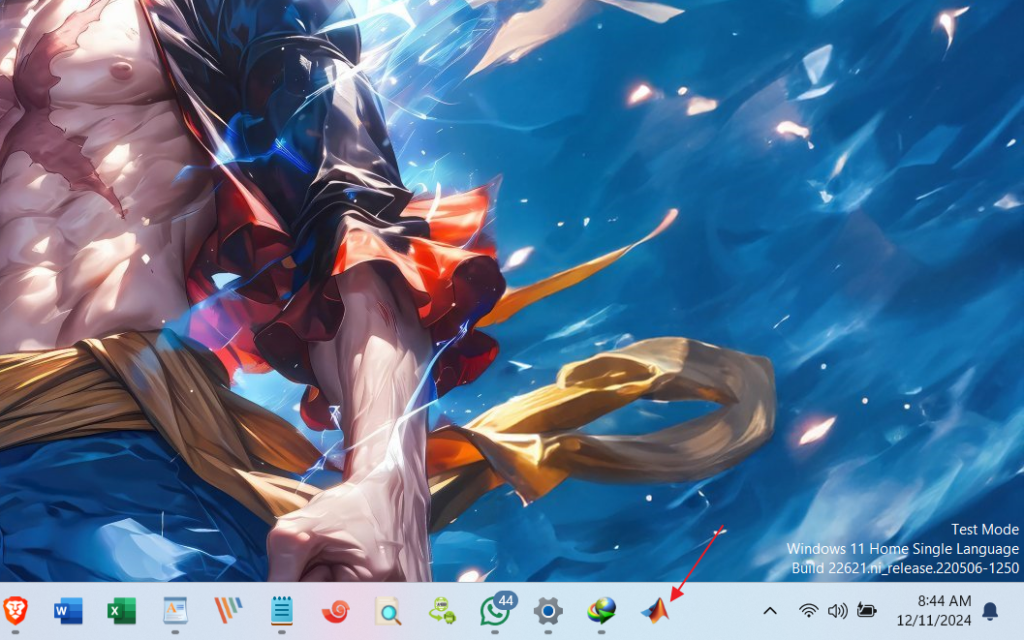Open MATLAB from the taskbar

655,610
